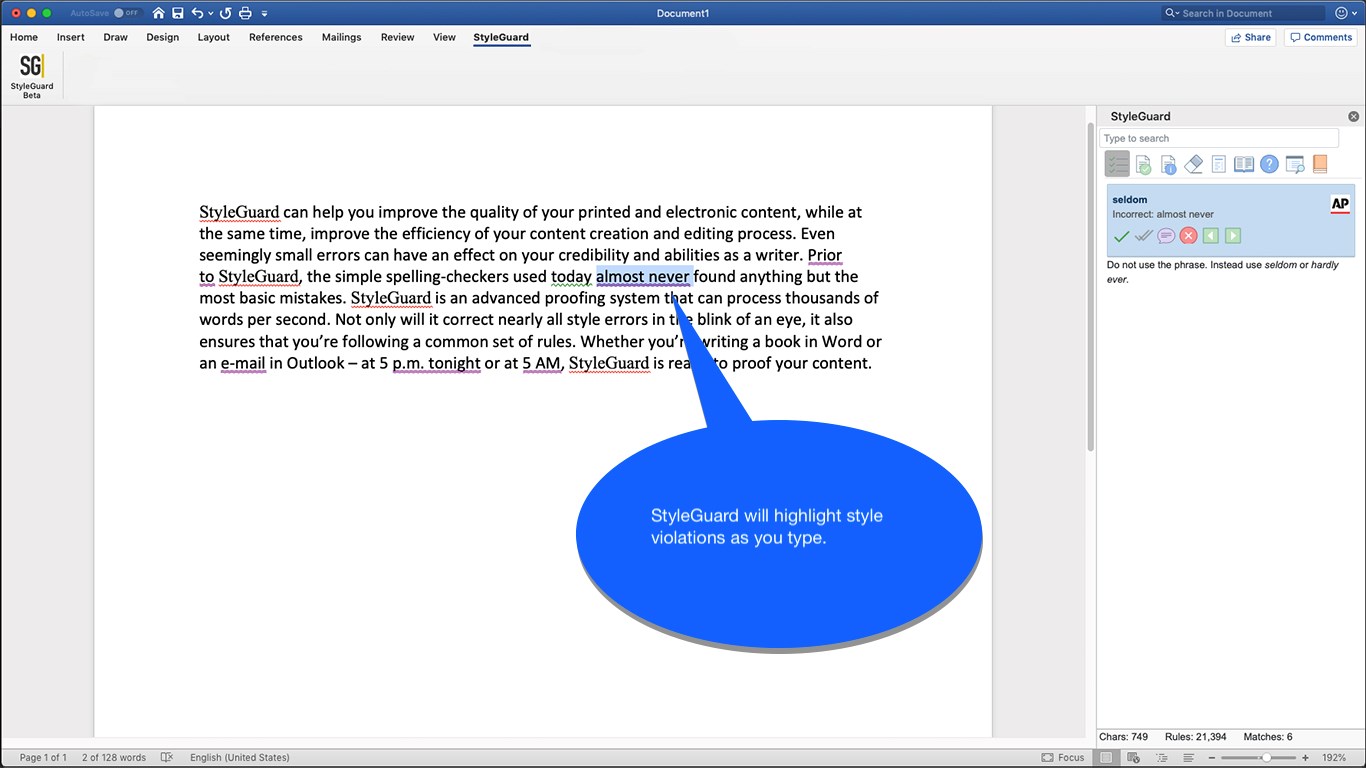Add a comment via speech bubble icon
1366x768 pixels.
(1166, 236)
